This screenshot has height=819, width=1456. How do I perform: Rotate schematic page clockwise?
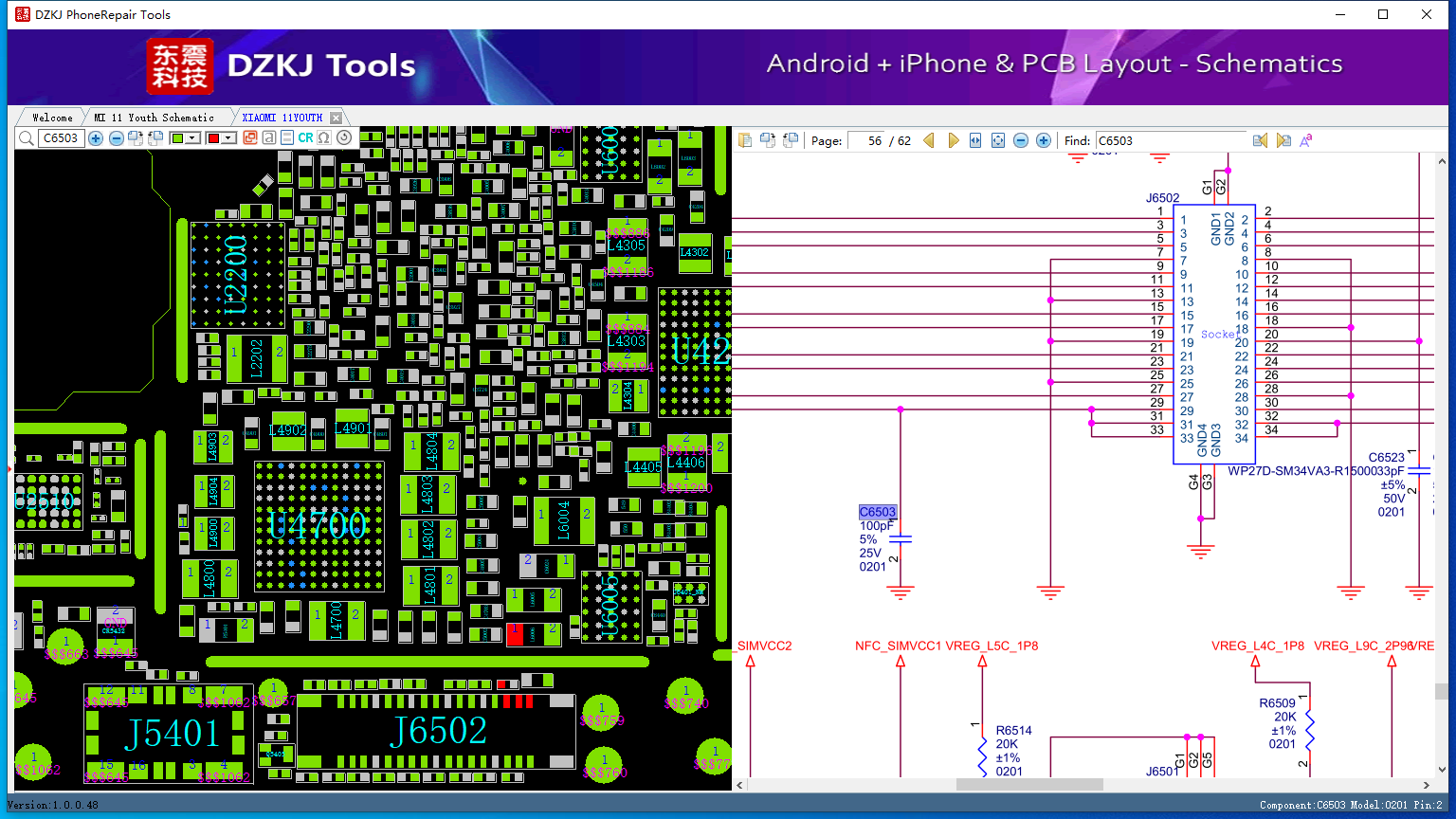click(x=768, y=140)
